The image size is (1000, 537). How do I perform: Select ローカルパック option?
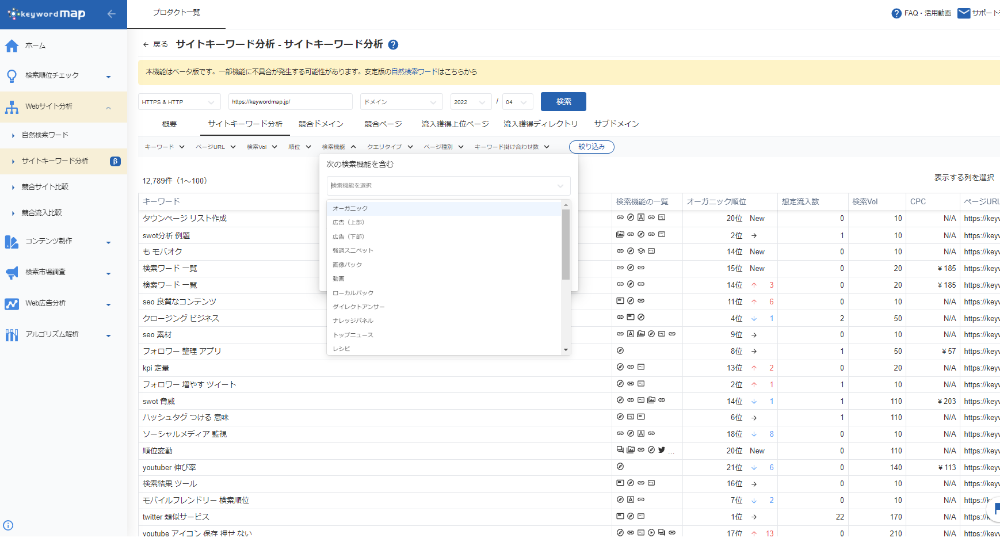(x=445, y=293)
